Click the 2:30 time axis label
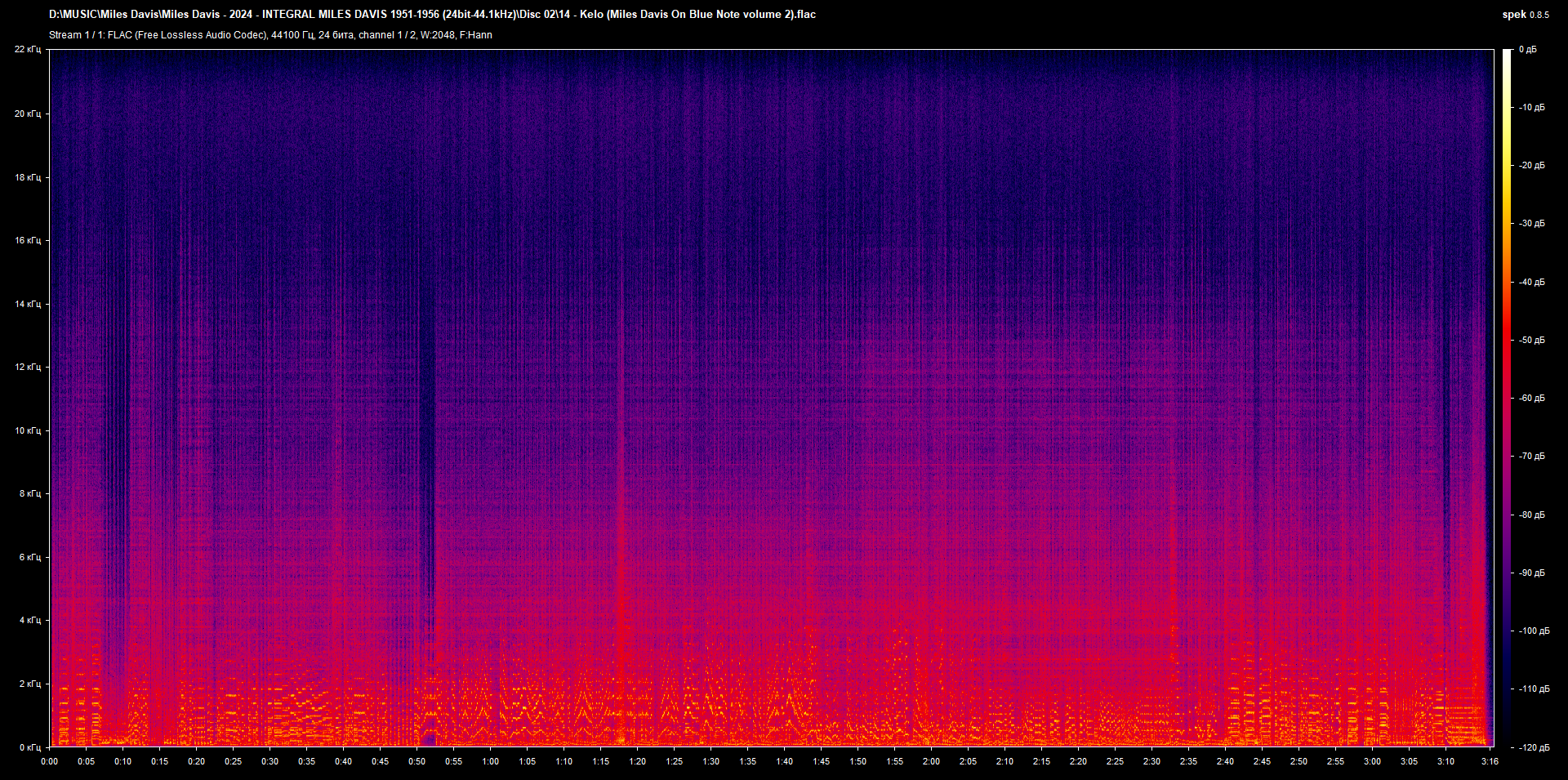Viewport: 1568px width, 780px height. (x=1151, y=761)
